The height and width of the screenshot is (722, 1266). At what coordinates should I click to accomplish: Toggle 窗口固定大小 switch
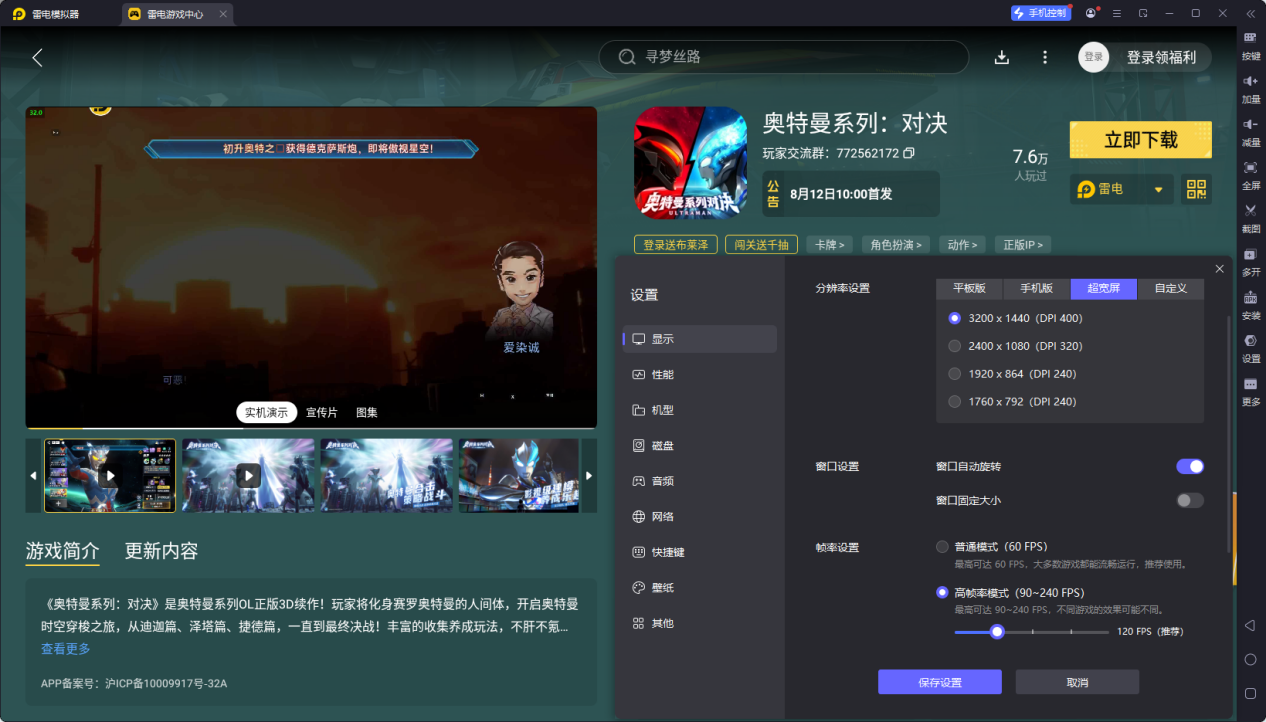click(x=1190, y=500)
